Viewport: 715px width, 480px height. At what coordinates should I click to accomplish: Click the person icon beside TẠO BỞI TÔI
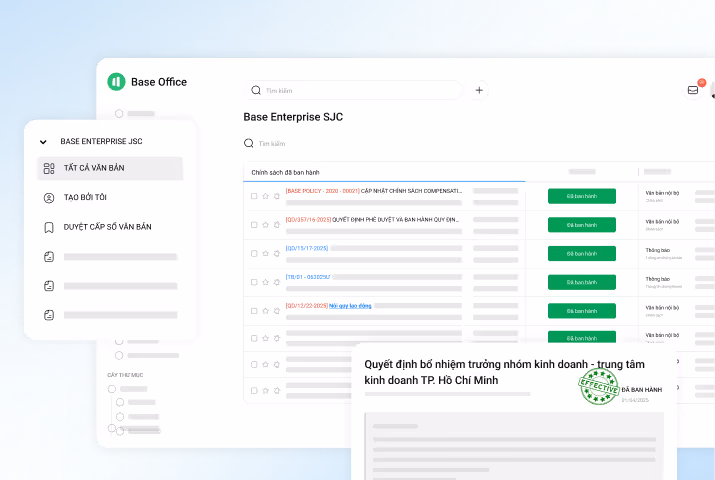pyautogui.click(x=49, y=198)
